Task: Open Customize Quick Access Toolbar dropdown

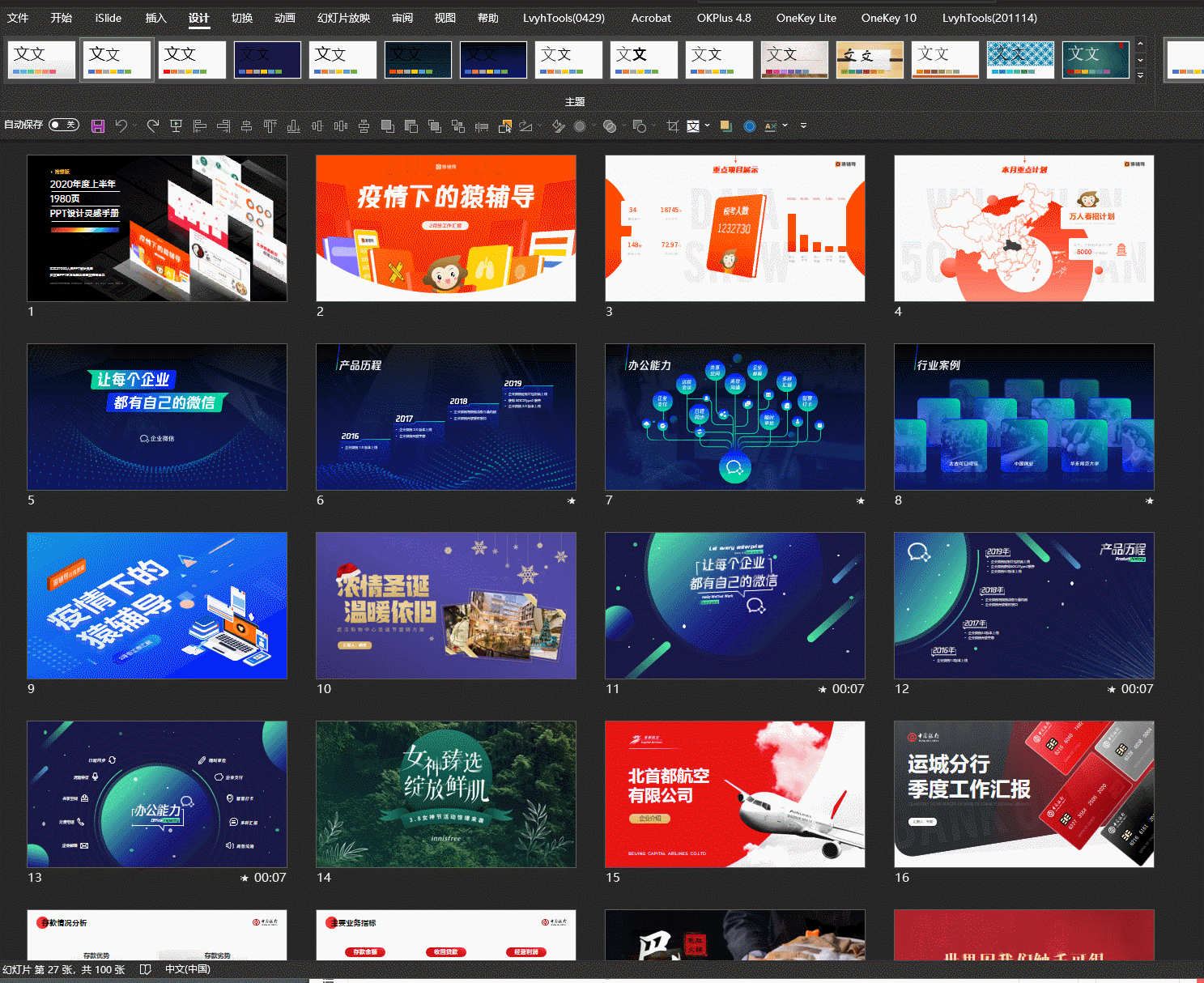Action: click(x=803, y=126)
